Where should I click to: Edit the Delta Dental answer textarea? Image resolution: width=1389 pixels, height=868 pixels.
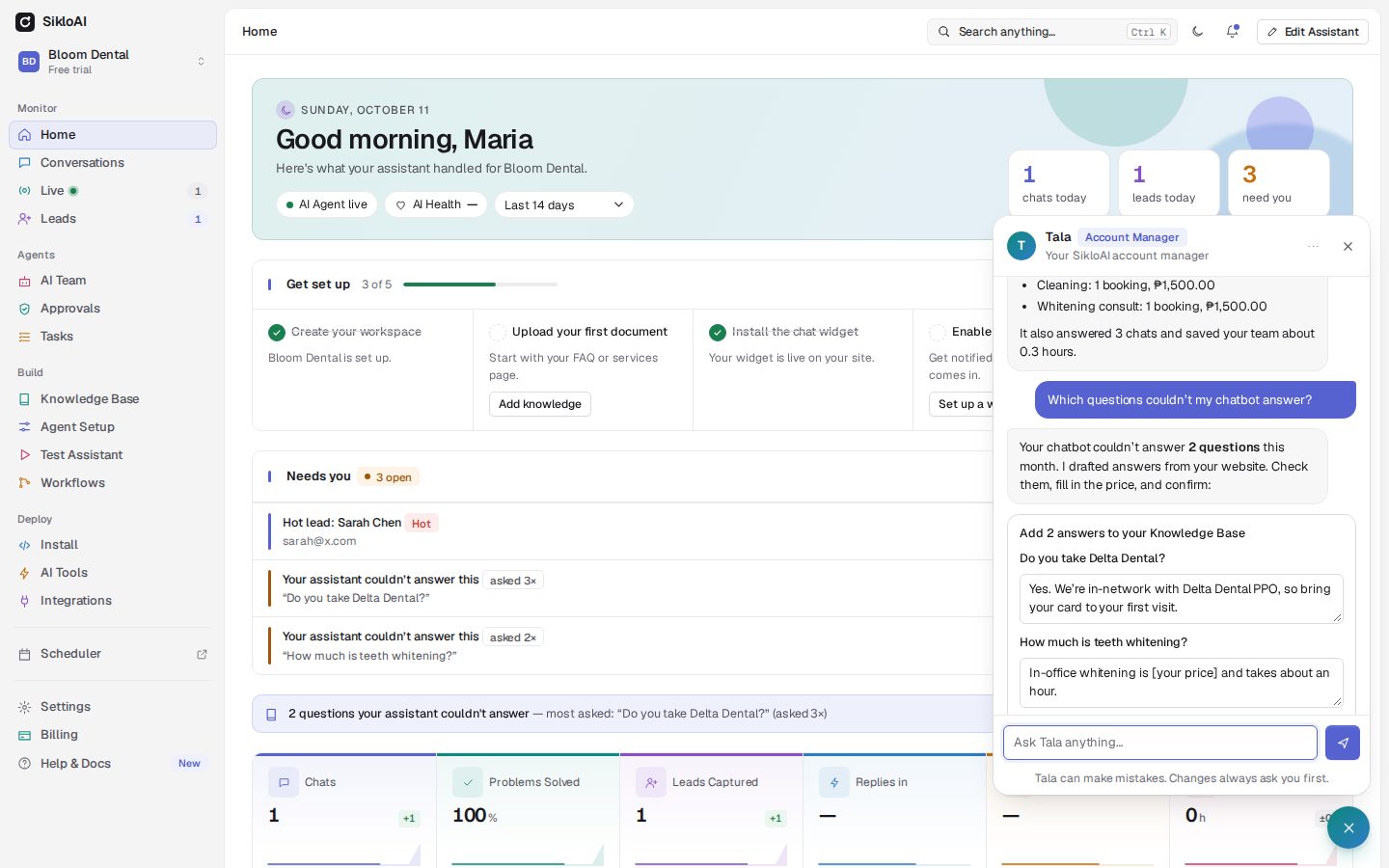pyautogui.click(x=1182, y=598)
